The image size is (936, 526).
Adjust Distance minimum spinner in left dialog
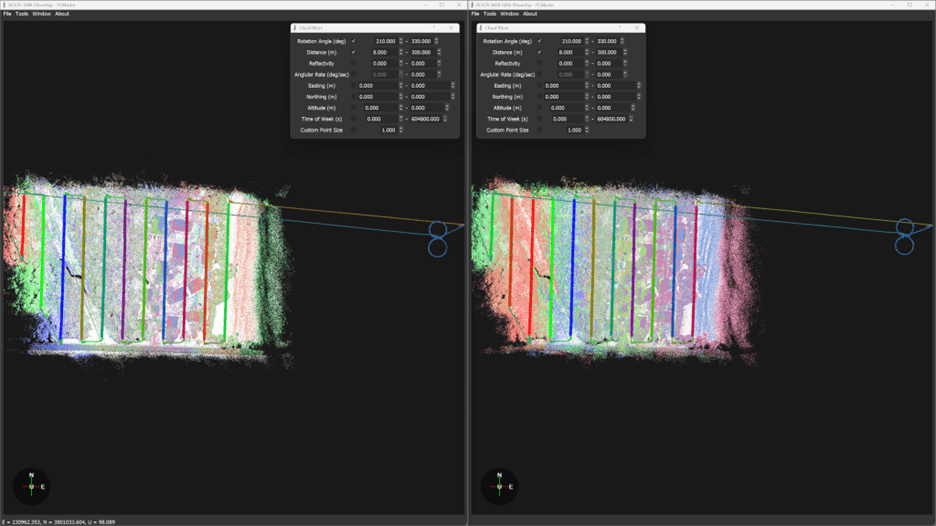click(x=401, y=52)
